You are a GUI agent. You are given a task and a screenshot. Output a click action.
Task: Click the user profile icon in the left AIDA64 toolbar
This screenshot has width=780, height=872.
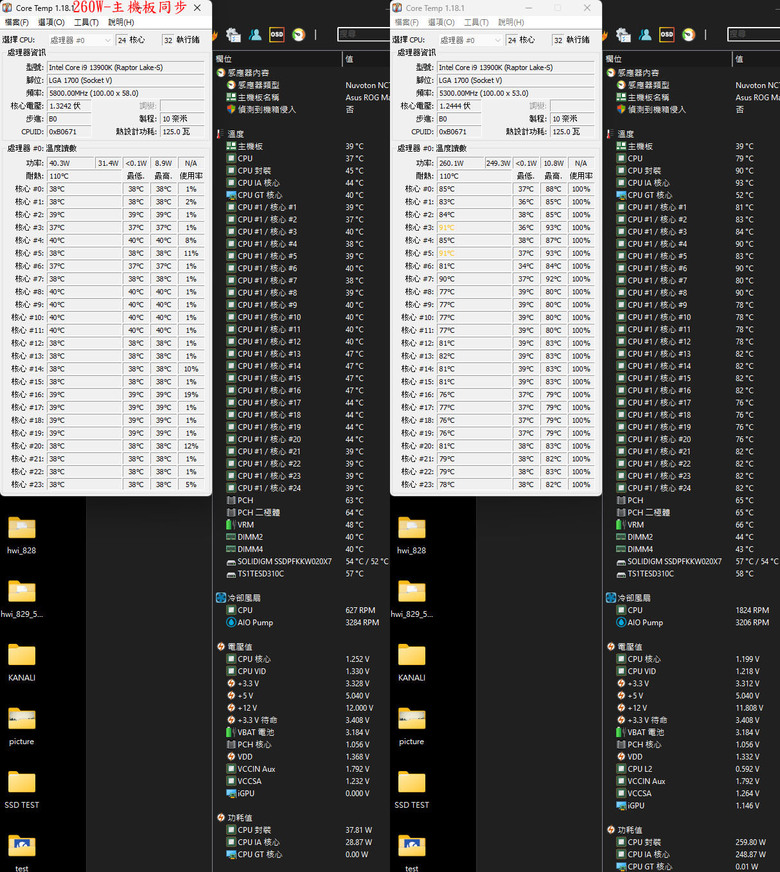(255, 34)
